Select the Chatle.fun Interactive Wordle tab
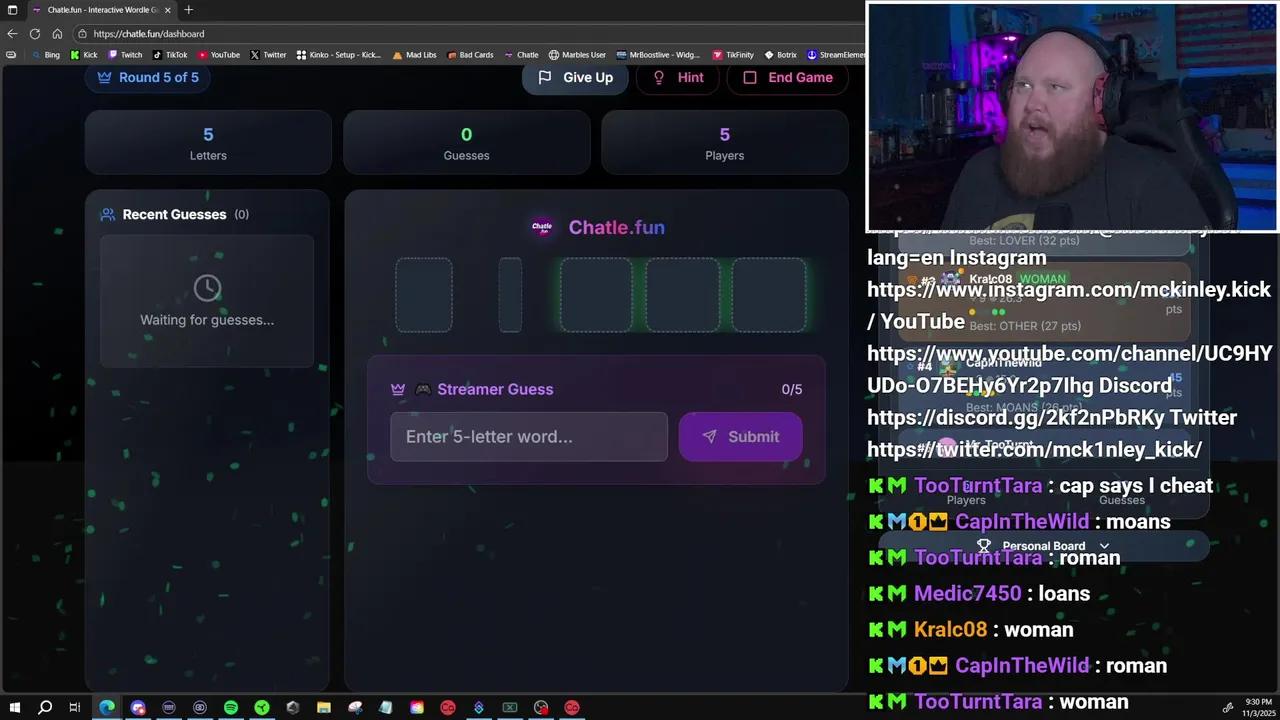The image size is (1280, 720). click(100, 10)
